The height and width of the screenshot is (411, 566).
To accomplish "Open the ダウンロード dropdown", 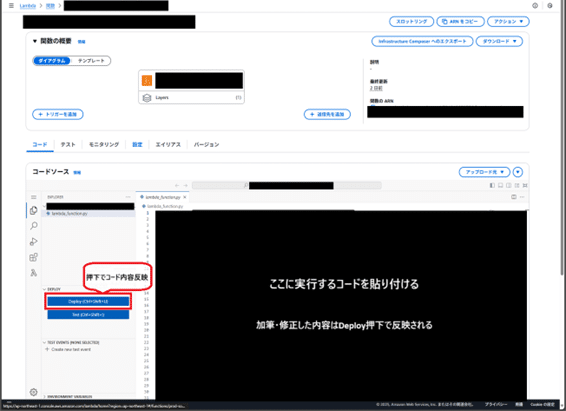I will pos(499,41).
